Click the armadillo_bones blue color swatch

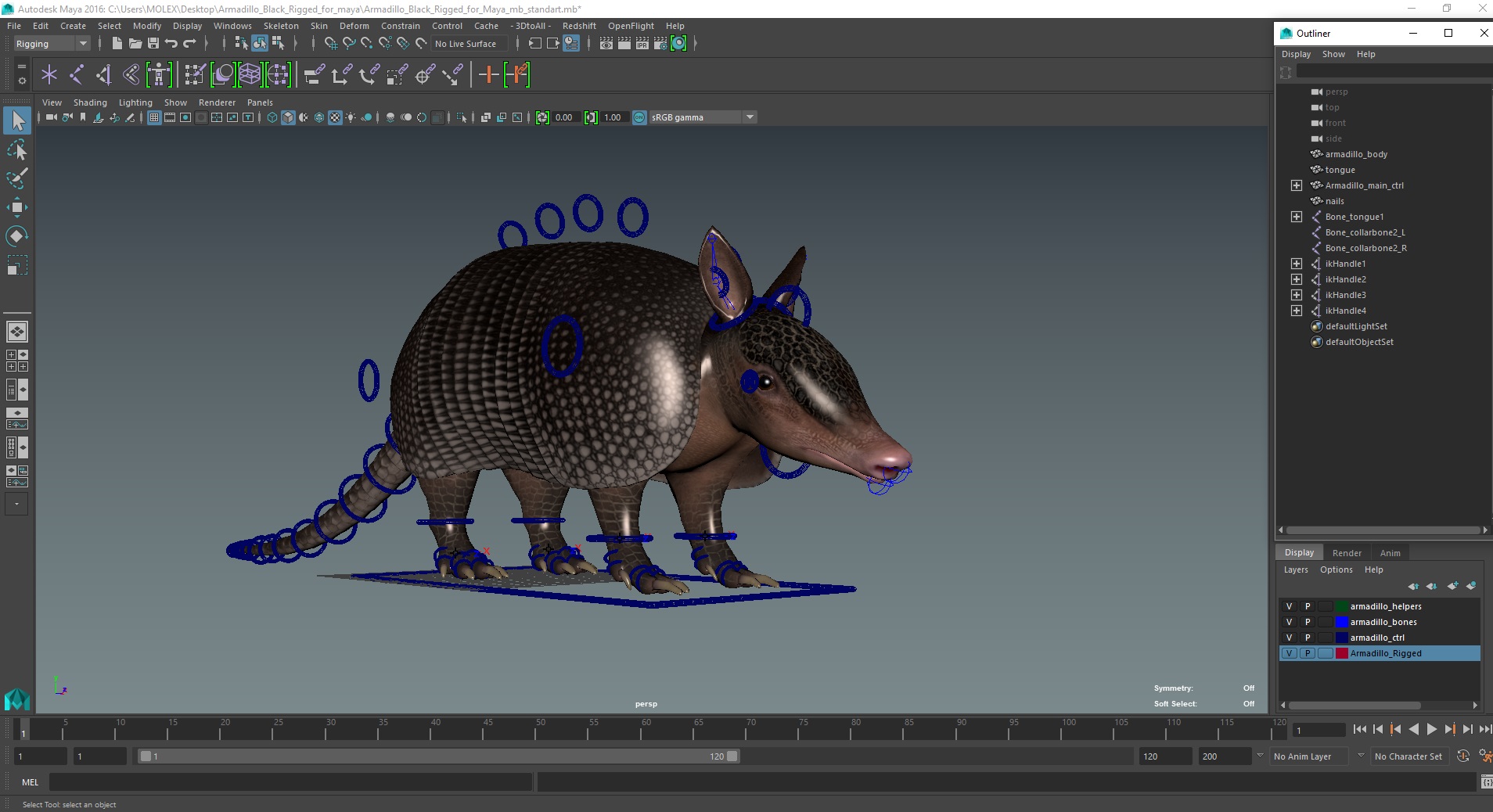coord(1341,622)
